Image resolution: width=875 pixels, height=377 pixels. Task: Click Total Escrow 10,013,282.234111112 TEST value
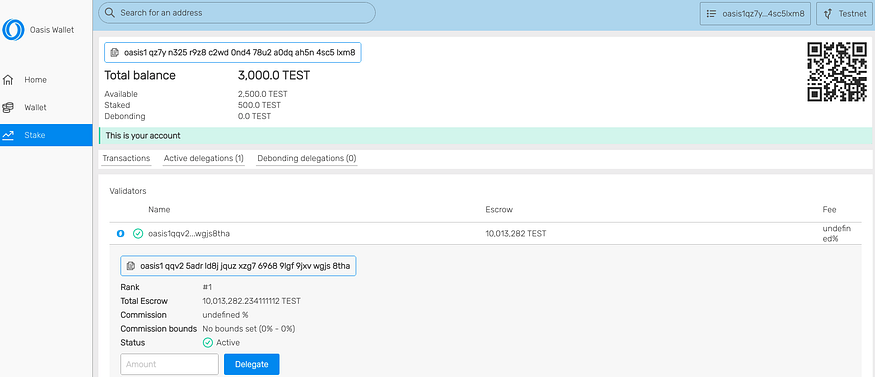[x=251, y=301]
